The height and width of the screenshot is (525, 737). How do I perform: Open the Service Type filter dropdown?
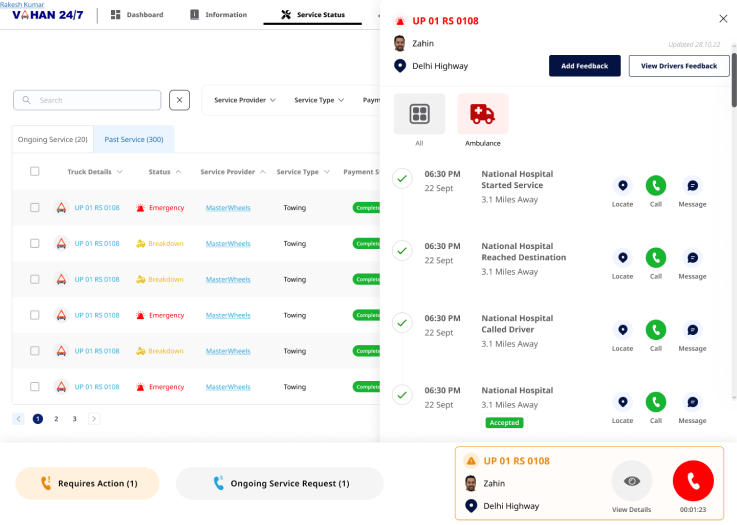(x=319, y=100)
